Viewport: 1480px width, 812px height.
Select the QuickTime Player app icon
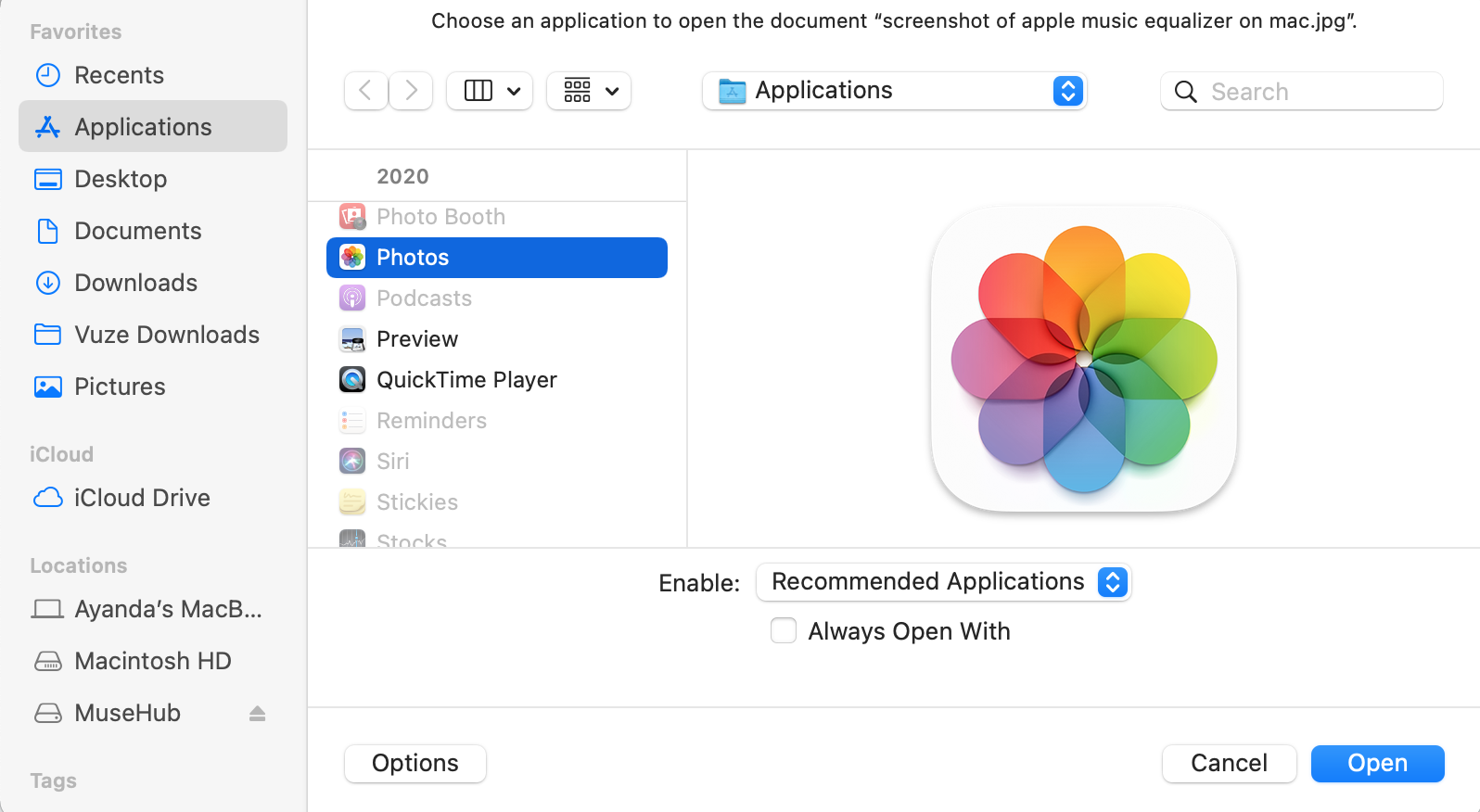(x=352, y=379)
